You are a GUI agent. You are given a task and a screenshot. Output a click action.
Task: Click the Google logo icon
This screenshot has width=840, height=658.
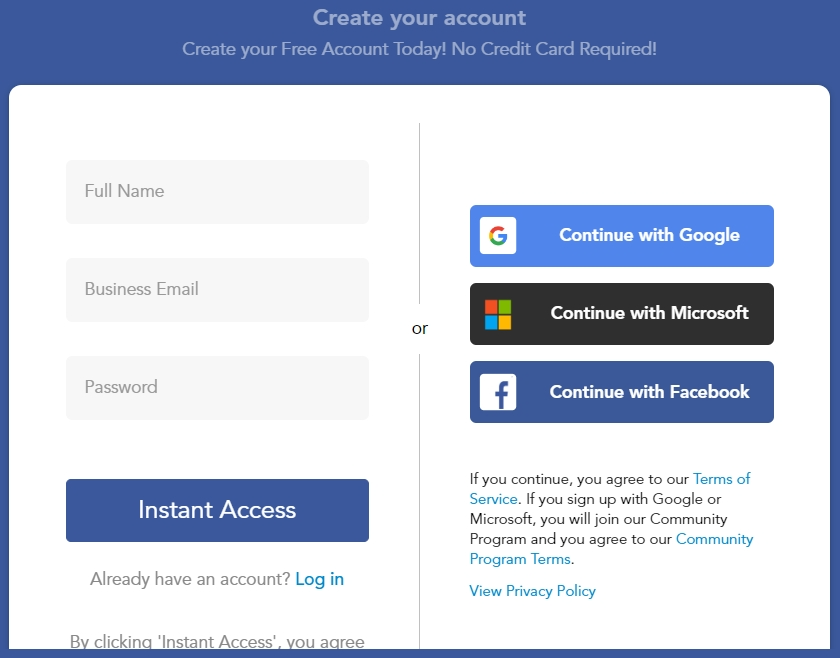pos(498,236)
